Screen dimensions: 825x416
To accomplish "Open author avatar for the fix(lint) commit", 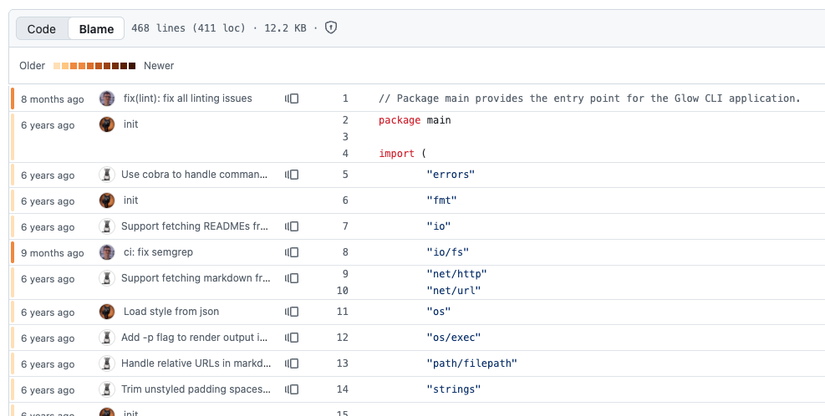I will 107,98.
